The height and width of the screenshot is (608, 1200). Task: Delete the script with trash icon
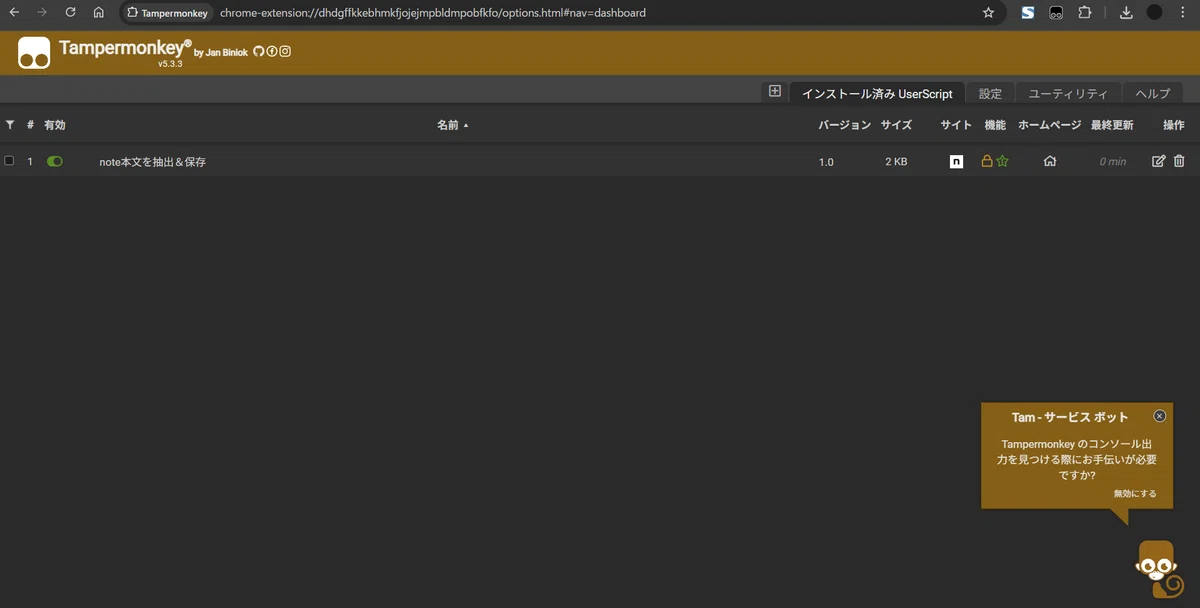1179,161
